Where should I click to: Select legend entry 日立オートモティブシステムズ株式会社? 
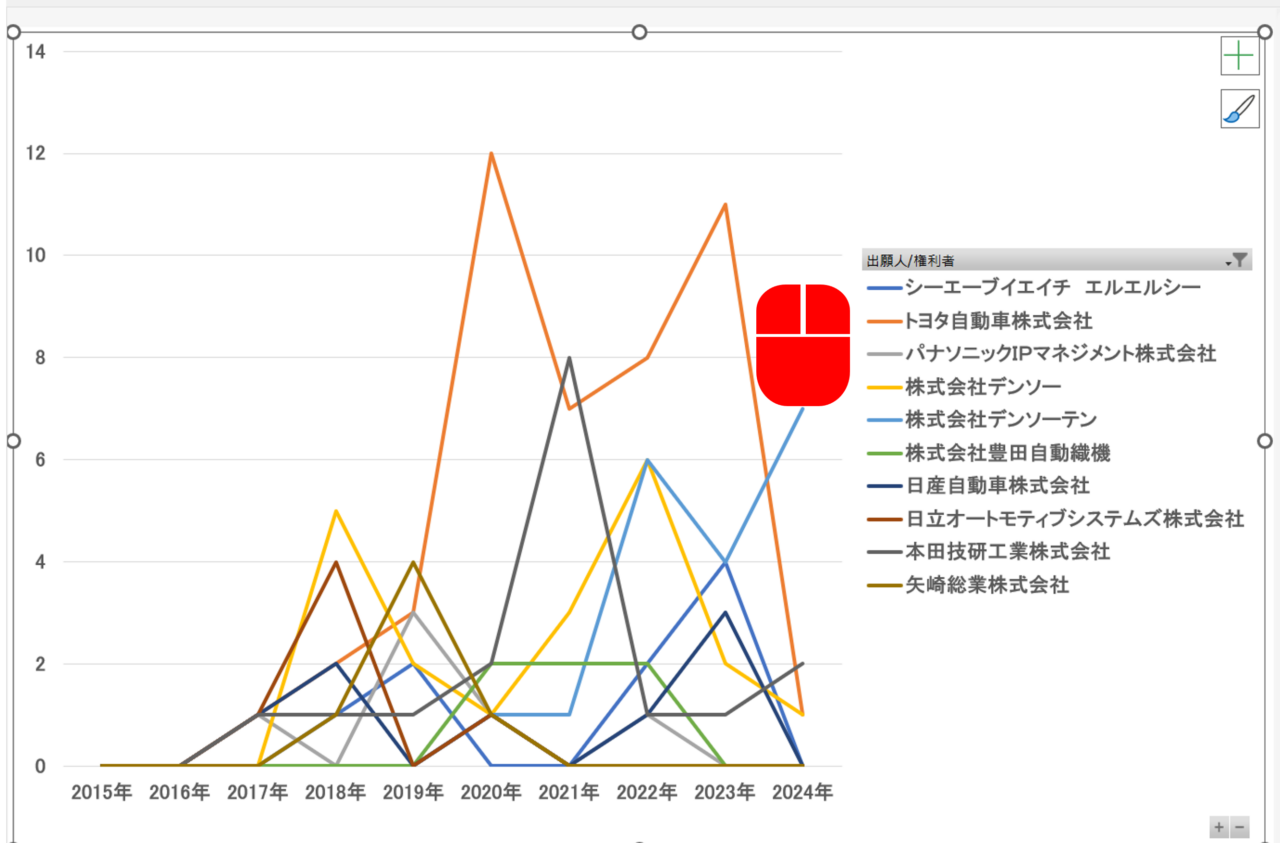pos(1056,519)
